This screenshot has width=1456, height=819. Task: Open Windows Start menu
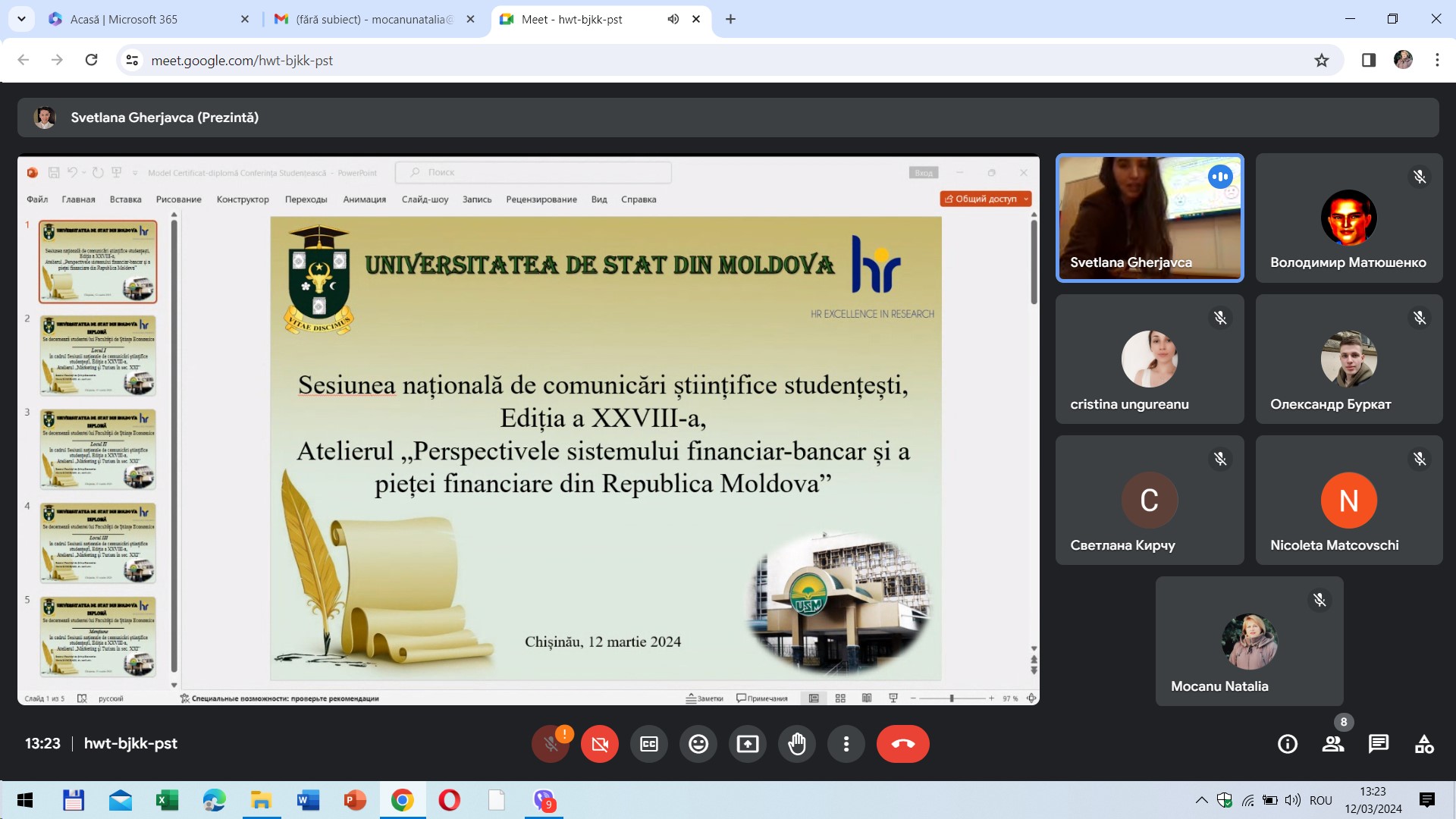tap(24, 800)
